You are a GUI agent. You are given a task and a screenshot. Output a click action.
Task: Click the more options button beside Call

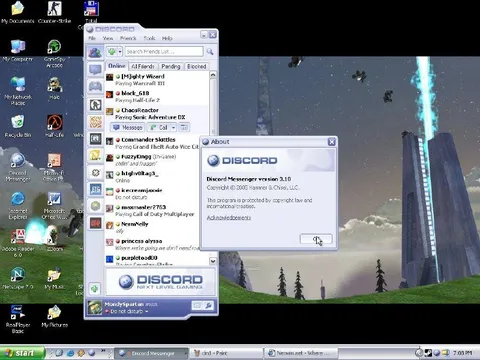point(184,127)
